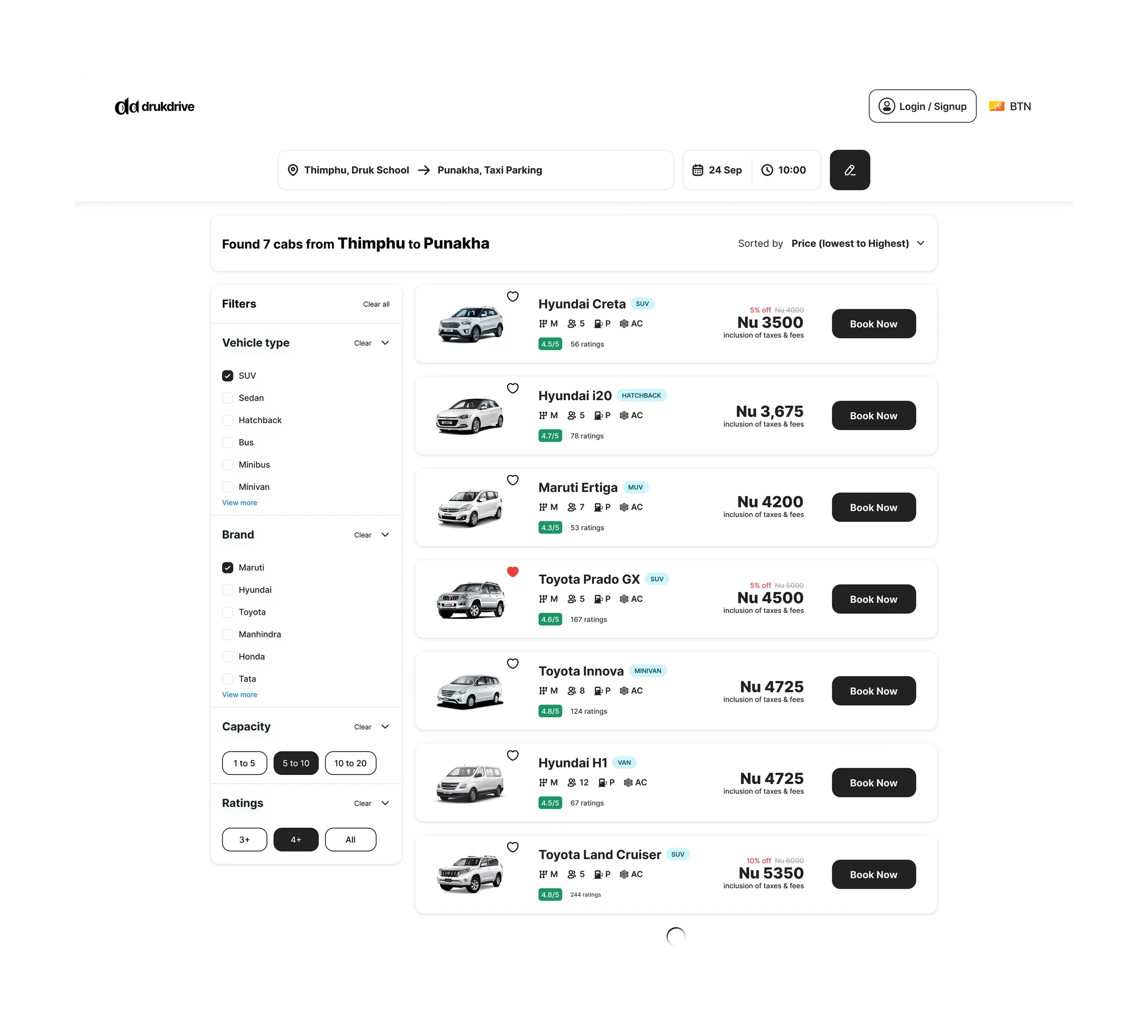Select capacity 10 to 20
The image size is (1148, 1036).
tap(350, 764)
